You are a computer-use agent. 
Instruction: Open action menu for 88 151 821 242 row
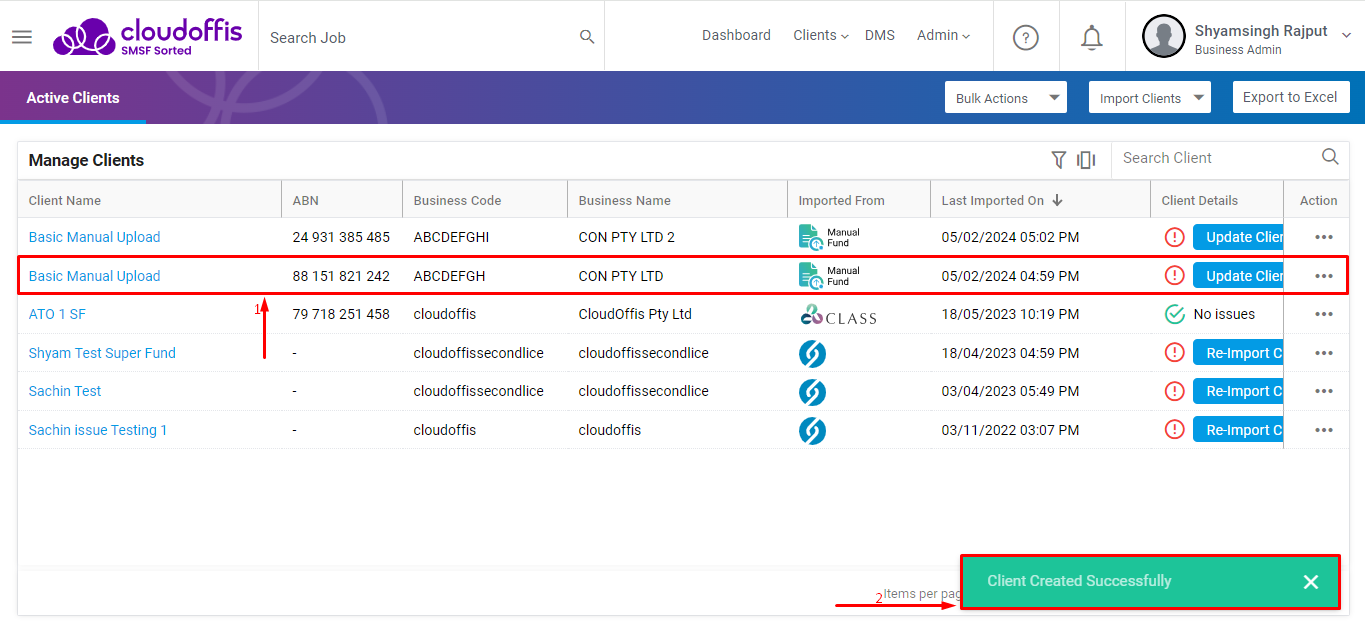tap(1324, 276)
